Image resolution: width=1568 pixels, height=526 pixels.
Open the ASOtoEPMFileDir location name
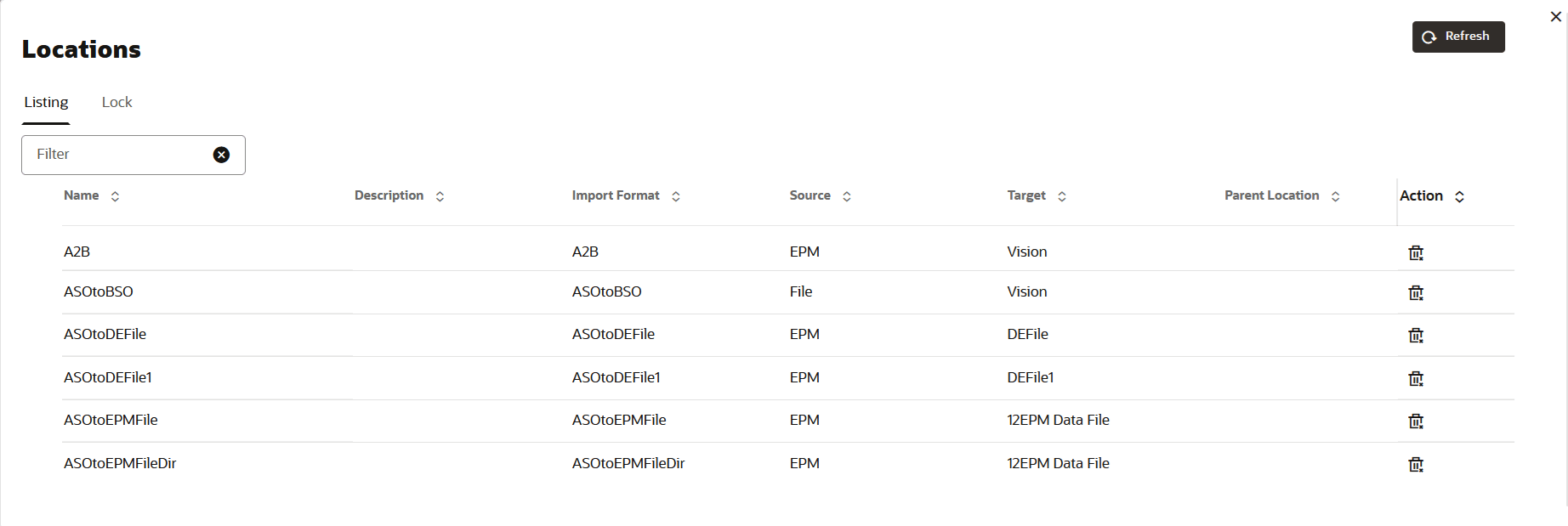click(x=120, y=463)
